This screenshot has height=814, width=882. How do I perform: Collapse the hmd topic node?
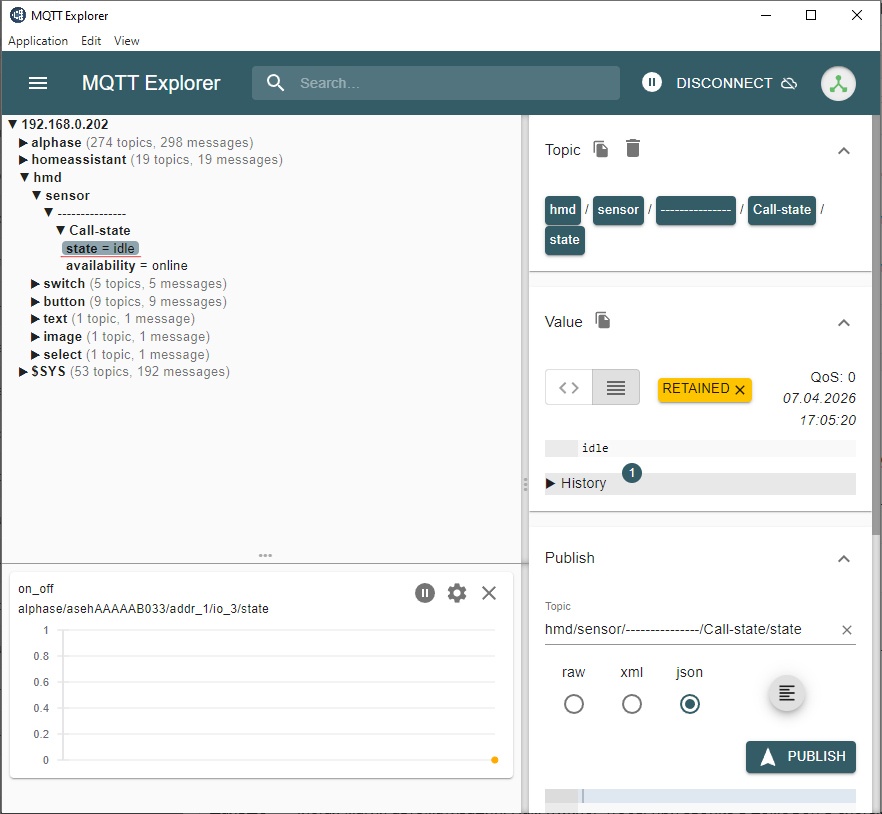click(x=24, y=177)
